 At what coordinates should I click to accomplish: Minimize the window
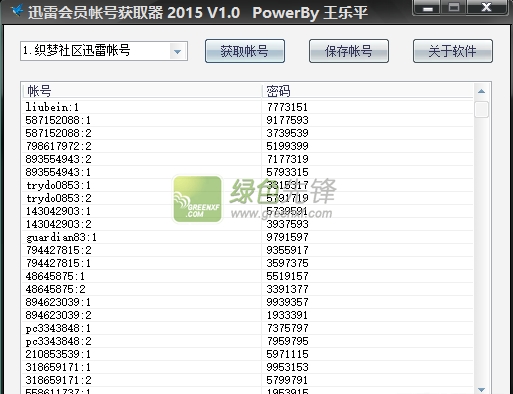428,8
